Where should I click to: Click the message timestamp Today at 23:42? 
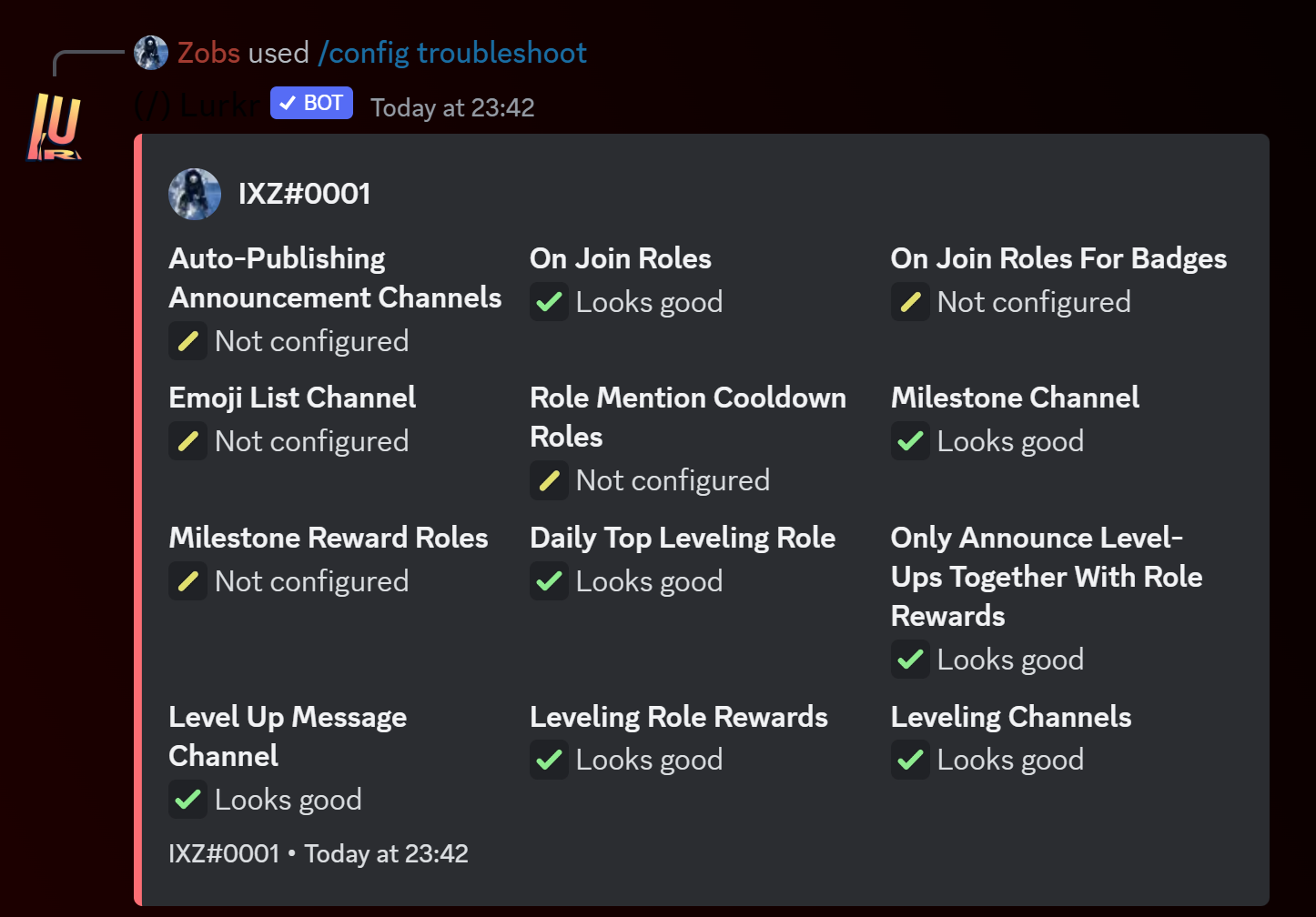coord(452,108)
